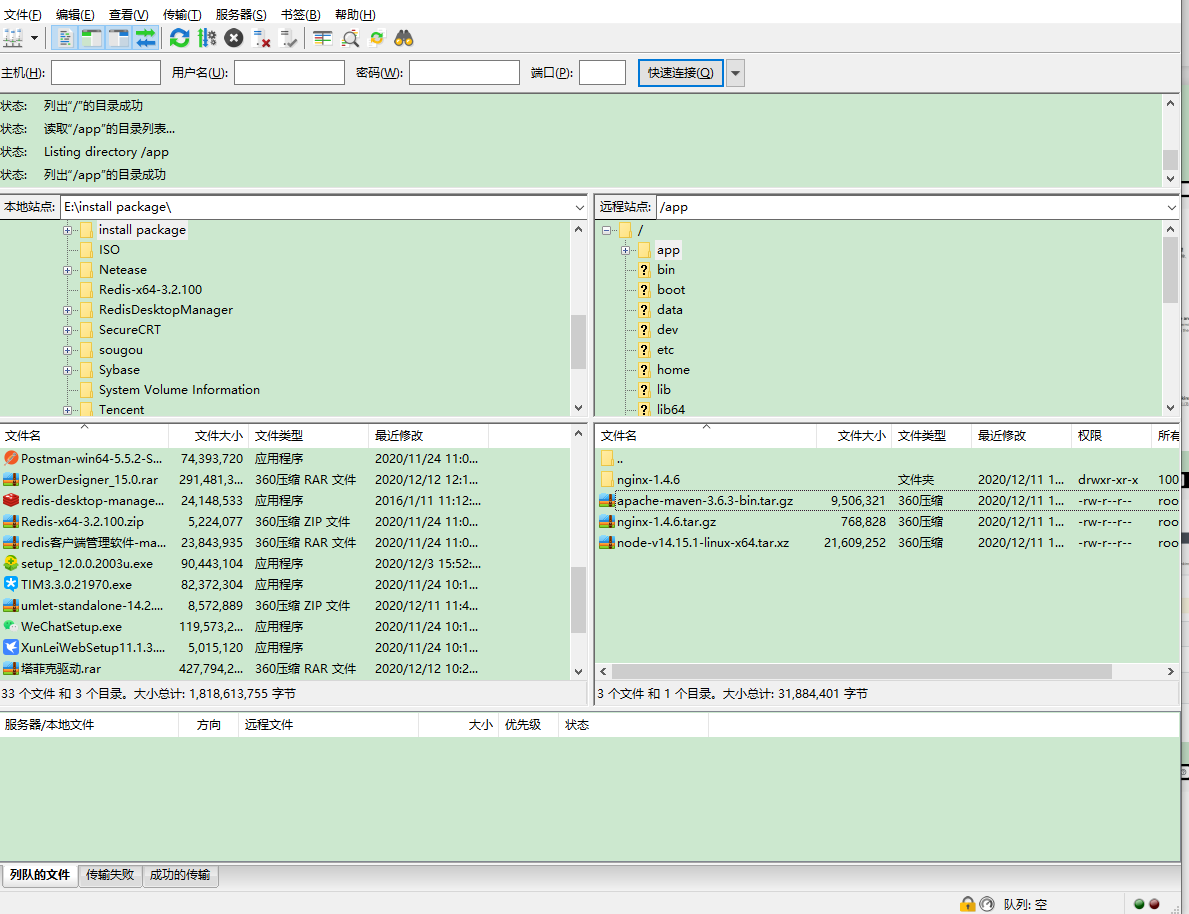Expand the Netease folder node

pos(67,270)
